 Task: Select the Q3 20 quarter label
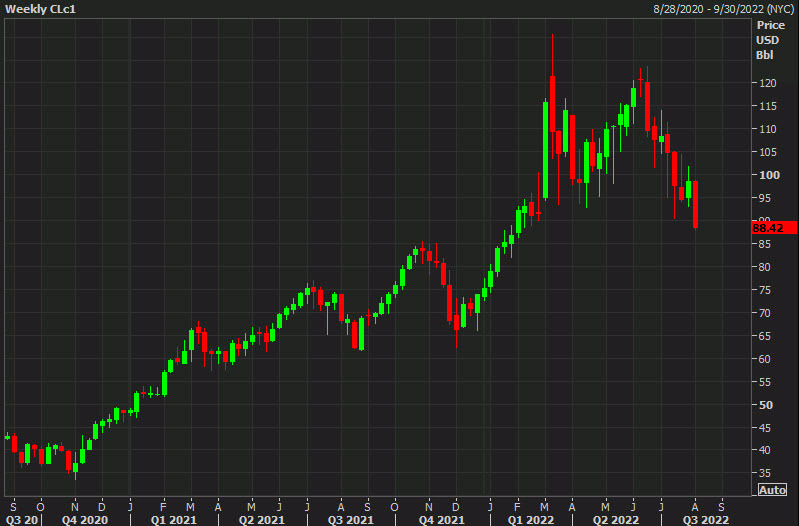21,520
